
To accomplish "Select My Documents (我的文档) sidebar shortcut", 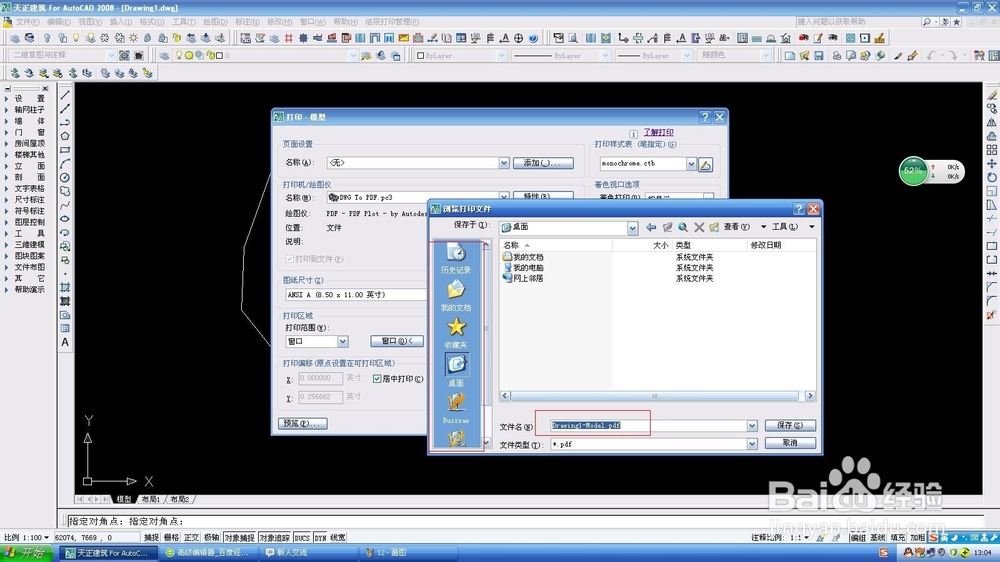I will pos(455,296).
